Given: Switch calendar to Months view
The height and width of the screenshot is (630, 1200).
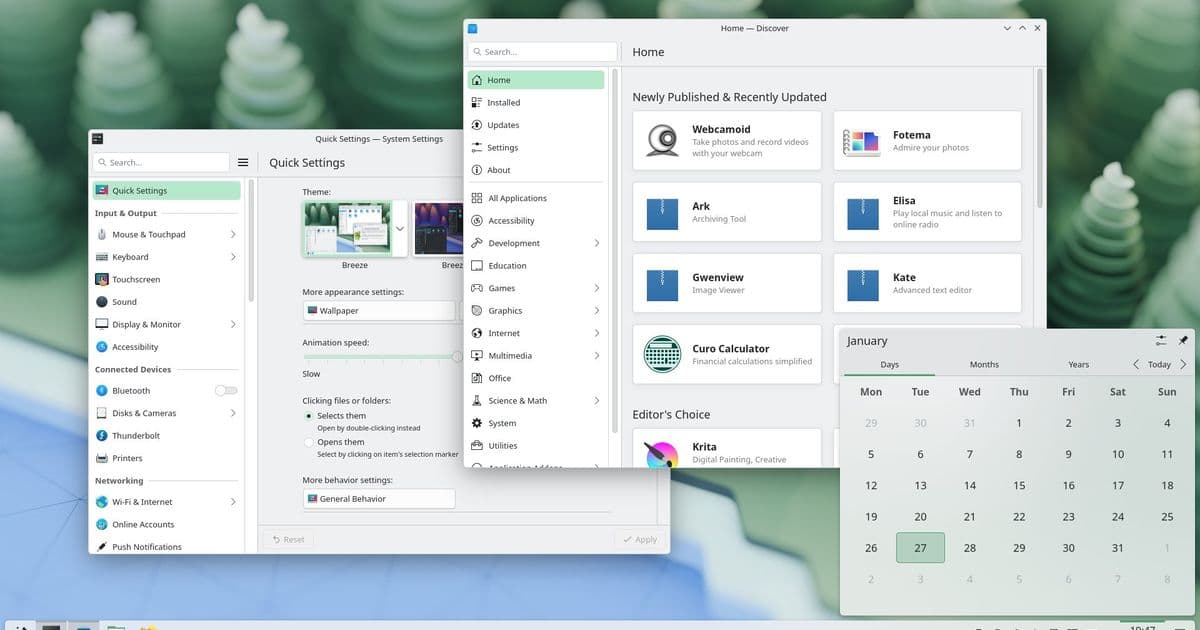Looking at the screenshot, I should click(983, 364).
